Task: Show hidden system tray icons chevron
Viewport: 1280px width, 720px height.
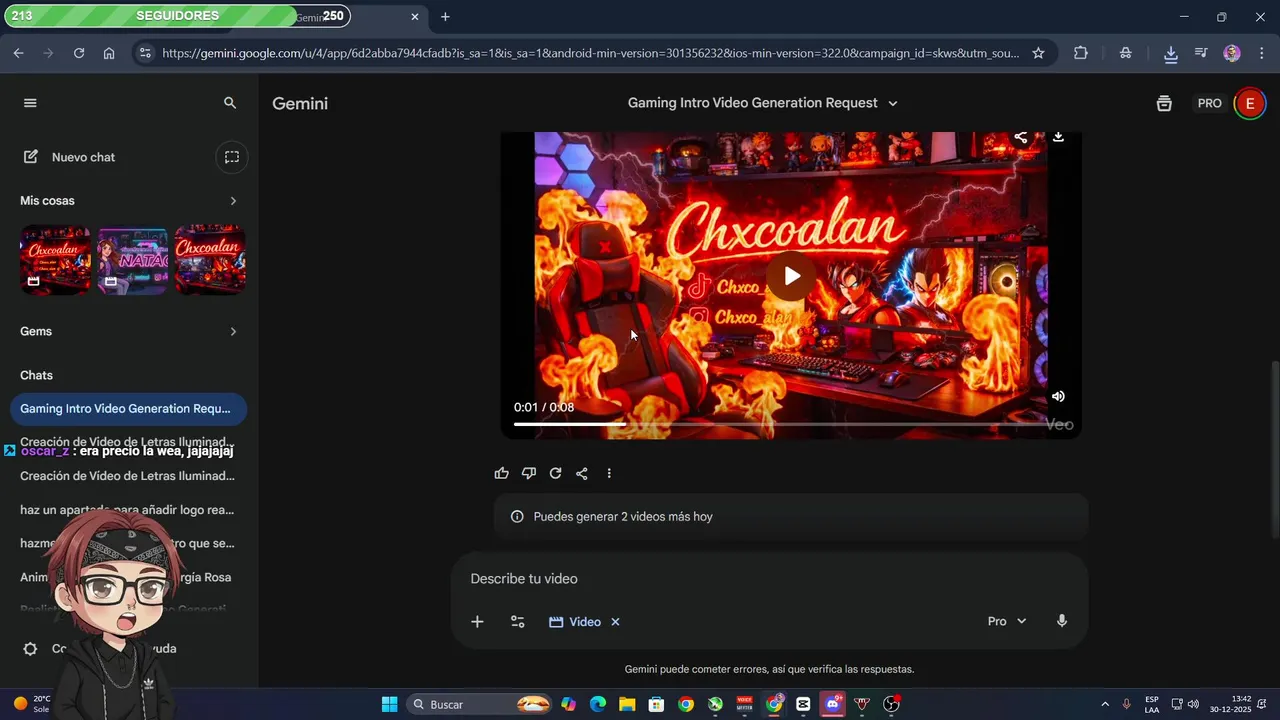Action: point(1105,704)
